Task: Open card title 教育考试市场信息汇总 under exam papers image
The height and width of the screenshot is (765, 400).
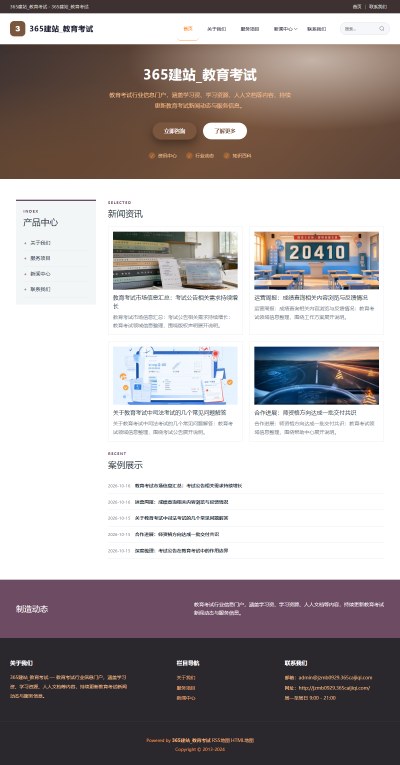Action: click(x=175, y=302)
